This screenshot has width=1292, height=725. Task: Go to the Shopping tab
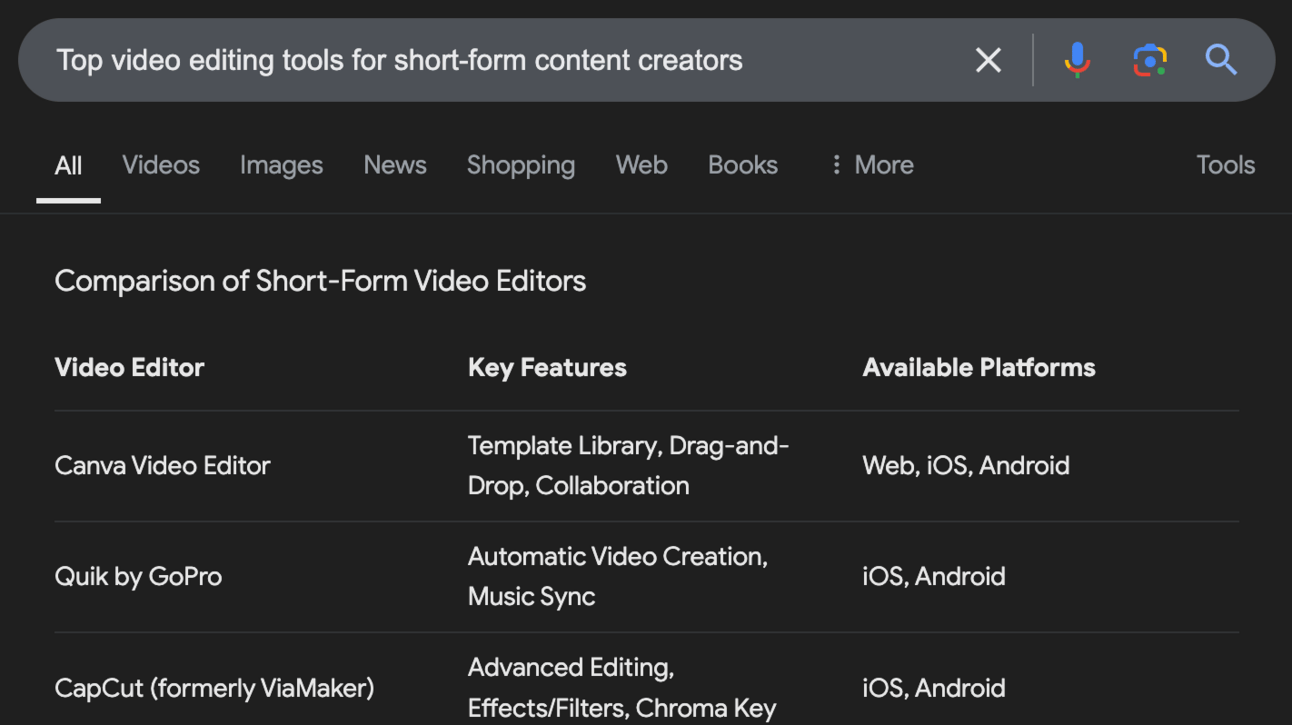(x=521, y=165)
